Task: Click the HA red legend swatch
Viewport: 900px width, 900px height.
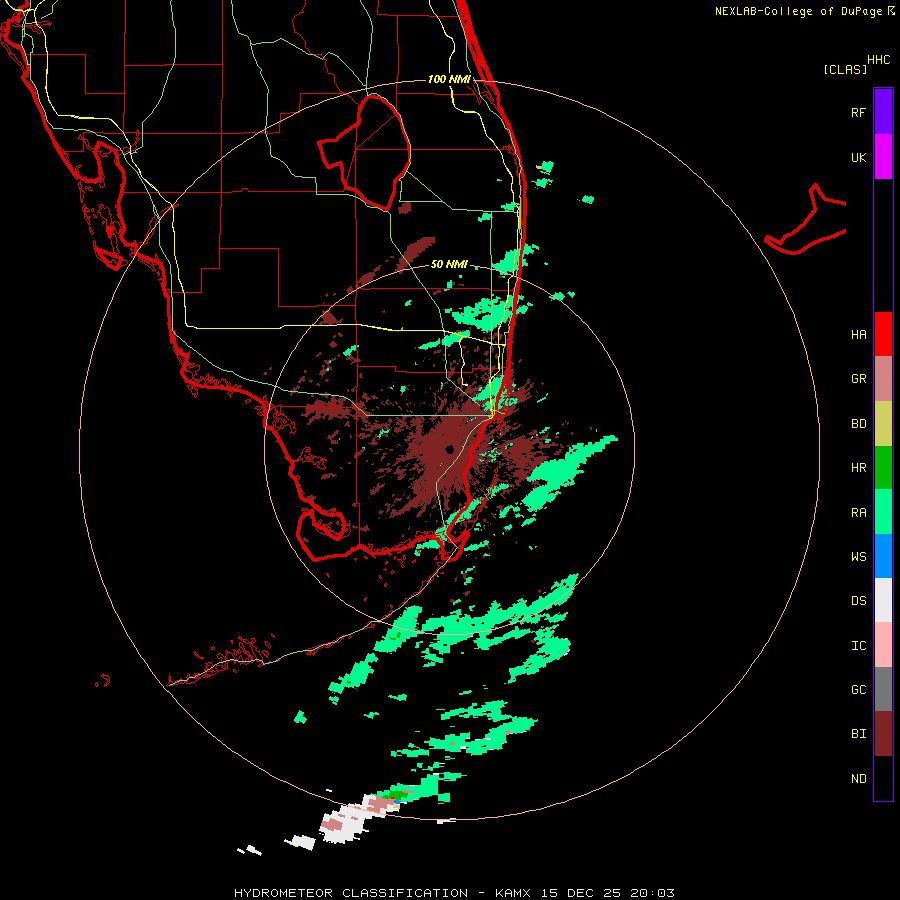Action: coord(883,334)
